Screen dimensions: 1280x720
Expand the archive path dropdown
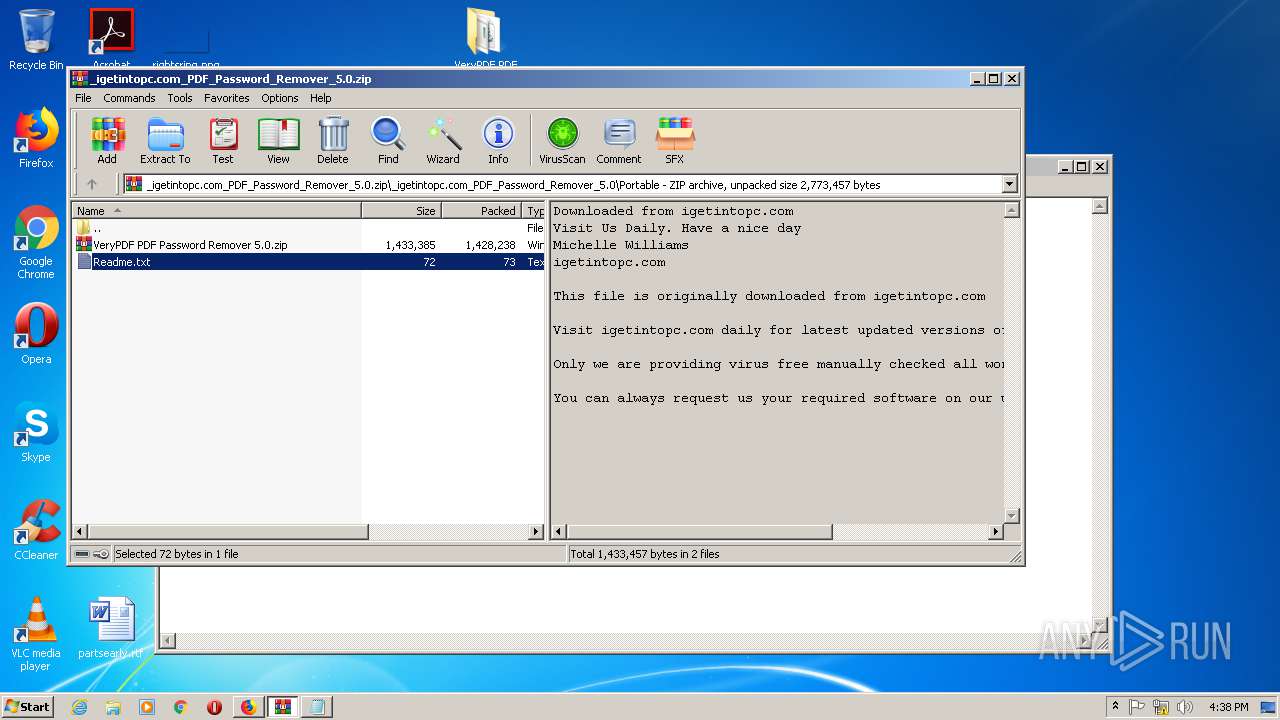(1009, 184)
